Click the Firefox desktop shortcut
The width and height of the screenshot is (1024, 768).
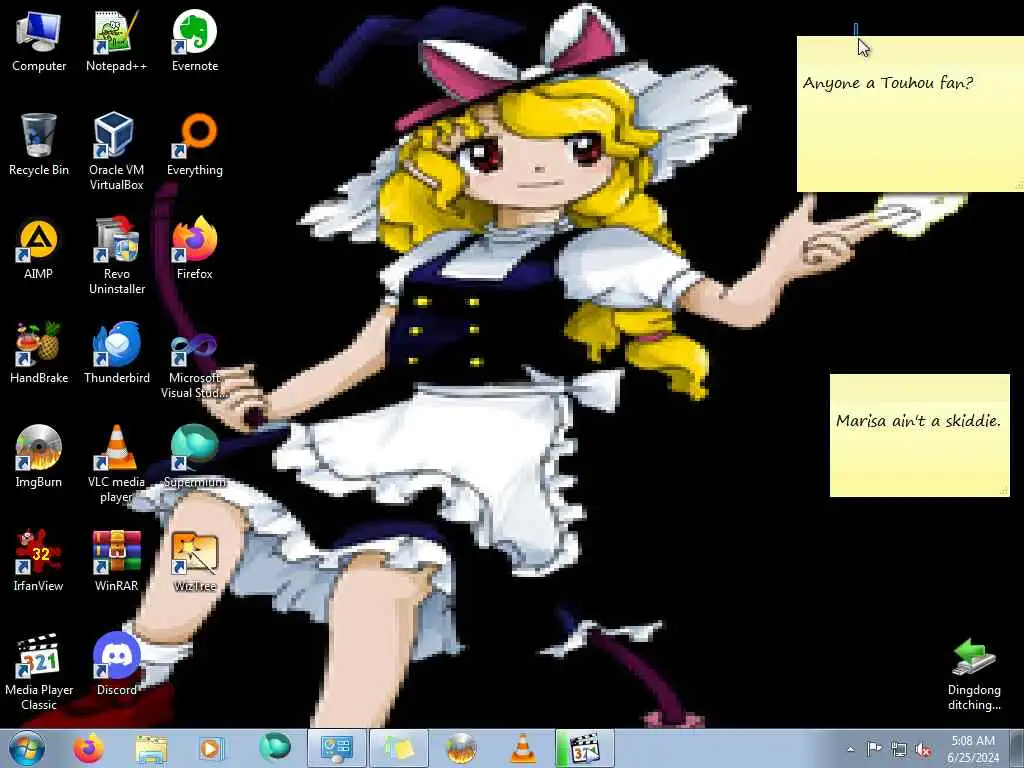[195, 248]
